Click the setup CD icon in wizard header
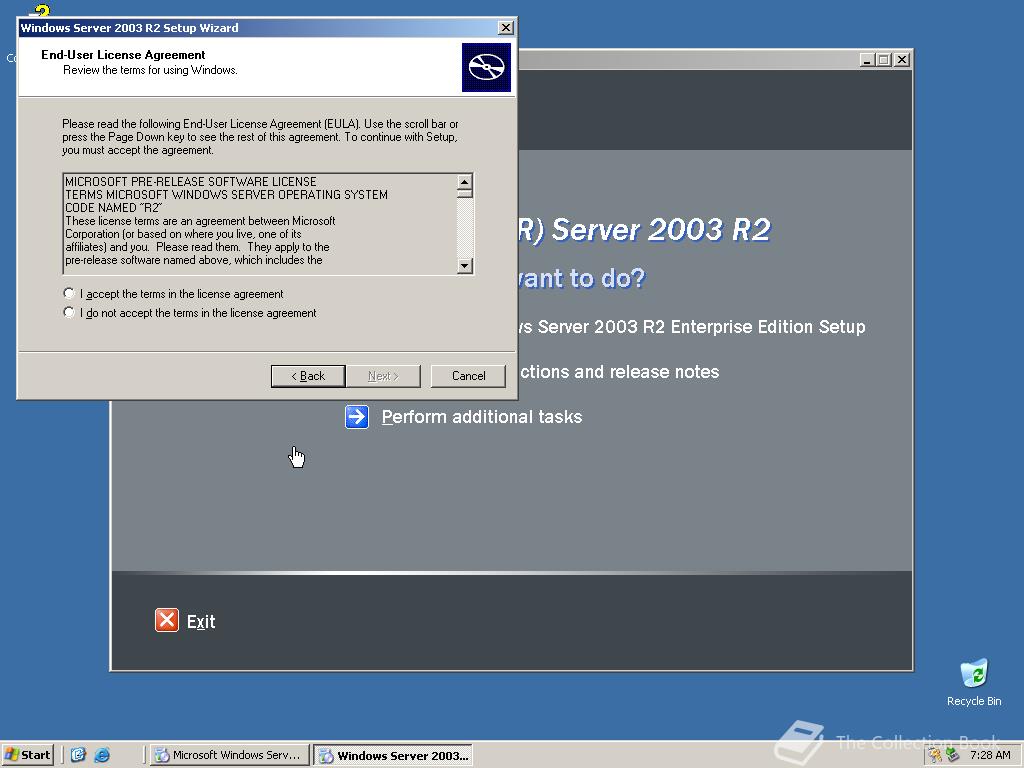This screenshot has height=768, width=1024. tap(486, 67)
